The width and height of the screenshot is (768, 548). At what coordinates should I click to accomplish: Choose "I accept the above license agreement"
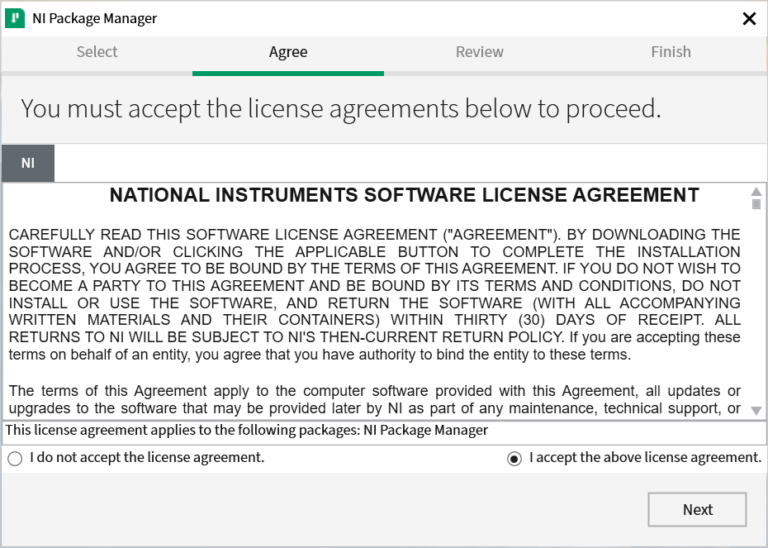tap(514, 458)
